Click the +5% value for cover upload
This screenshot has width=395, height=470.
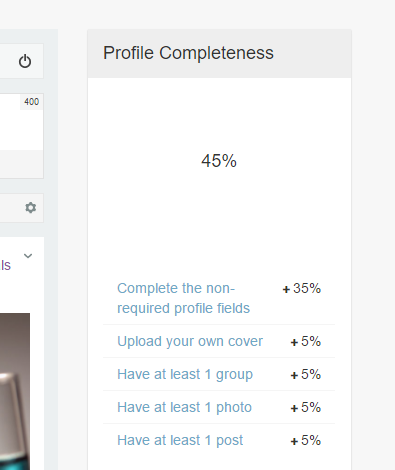point(306,341)
